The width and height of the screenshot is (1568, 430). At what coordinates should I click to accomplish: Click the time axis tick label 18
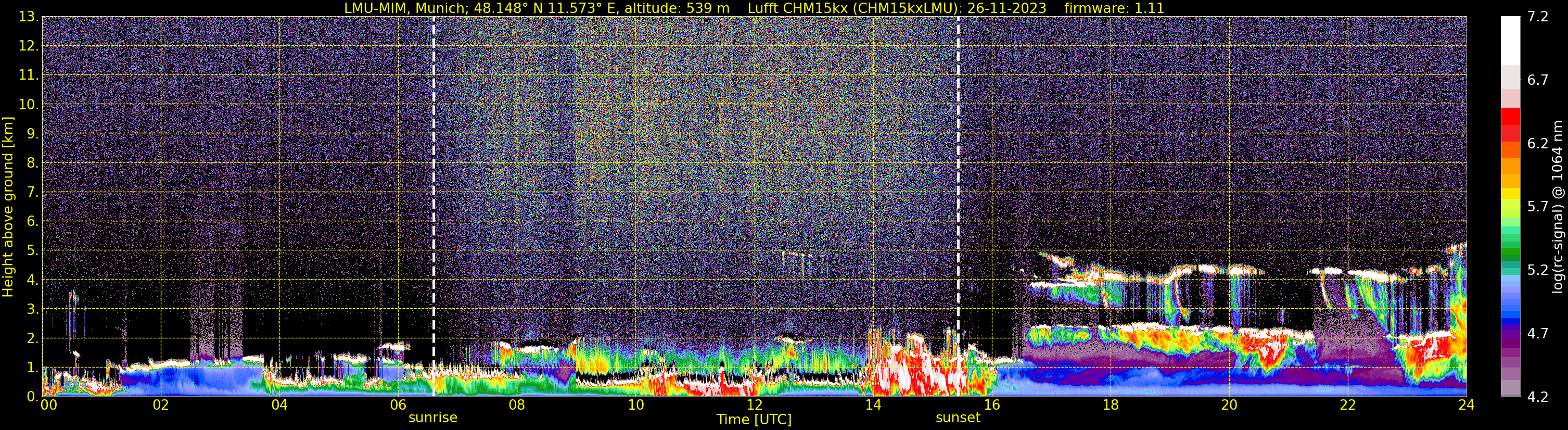click(1110, 405)
